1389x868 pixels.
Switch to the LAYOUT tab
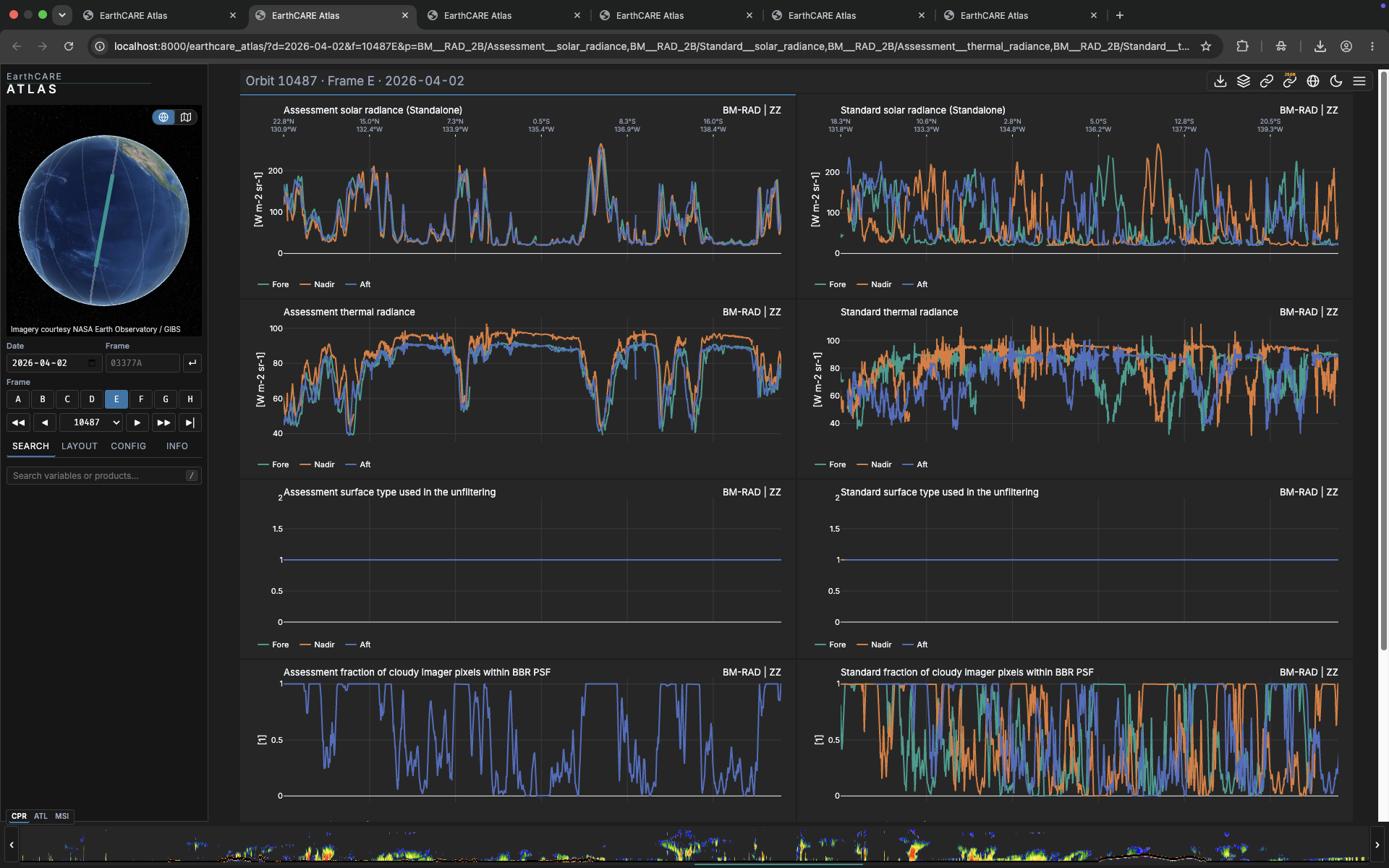point(80,446)
